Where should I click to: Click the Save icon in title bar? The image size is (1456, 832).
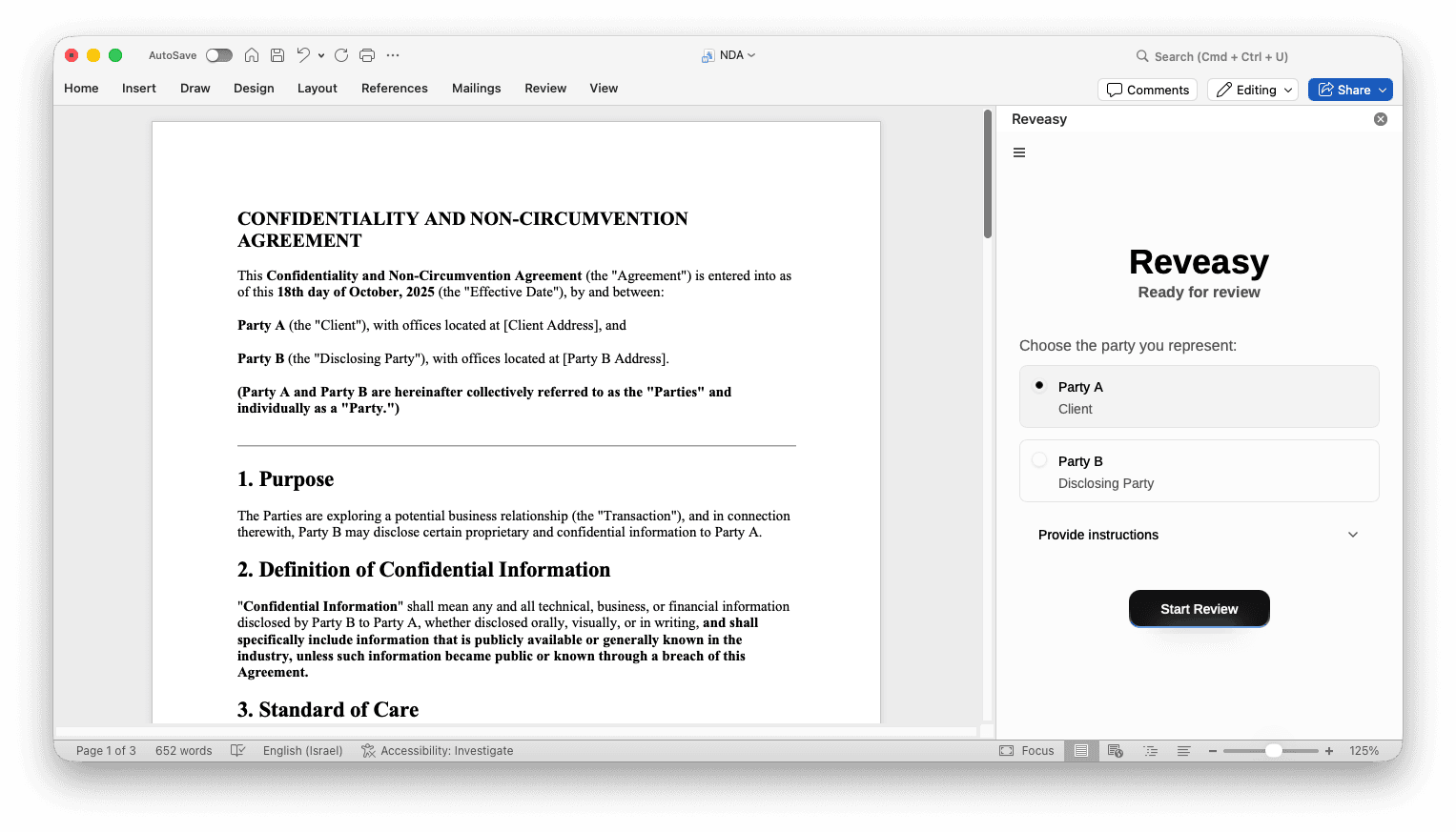tap(277, 55)
